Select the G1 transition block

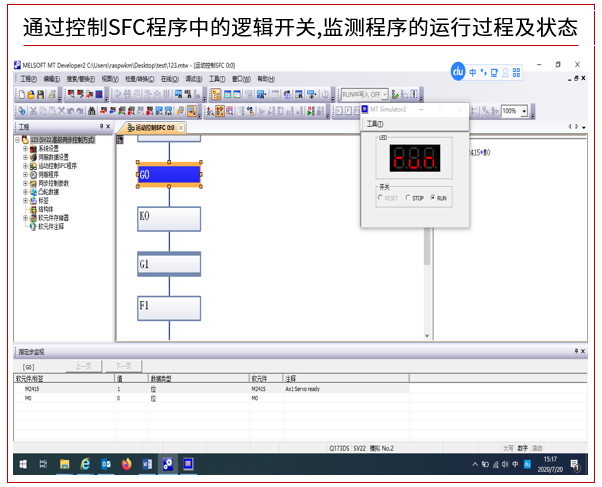click(169, 264)
